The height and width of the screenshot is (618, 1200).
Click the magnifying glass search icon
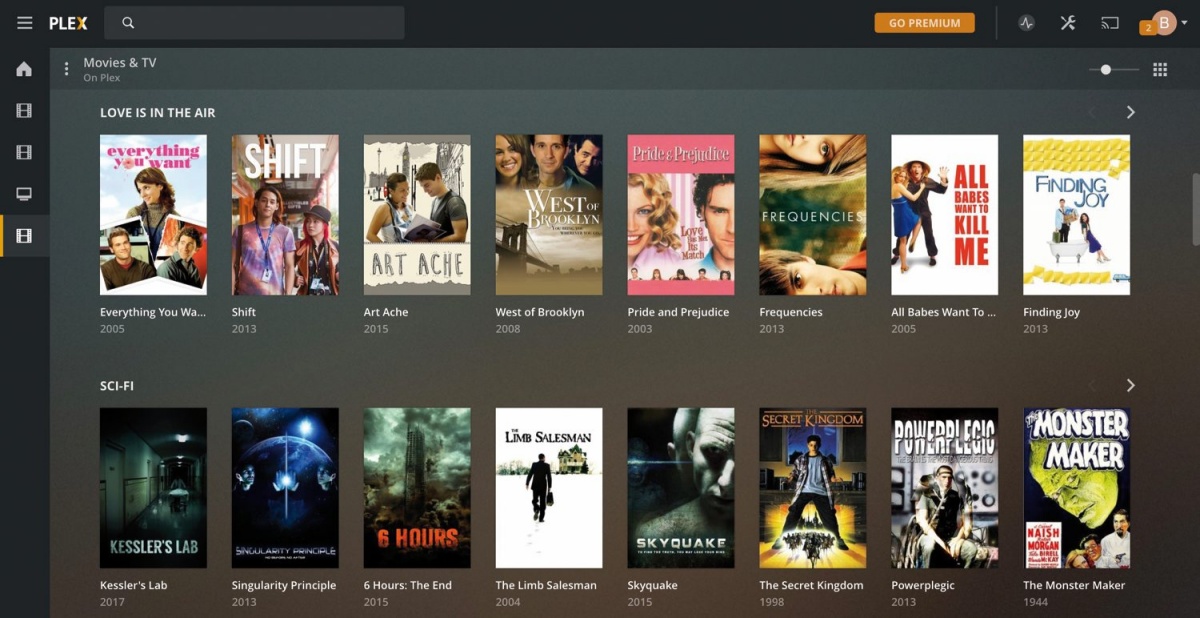point(128,23)
